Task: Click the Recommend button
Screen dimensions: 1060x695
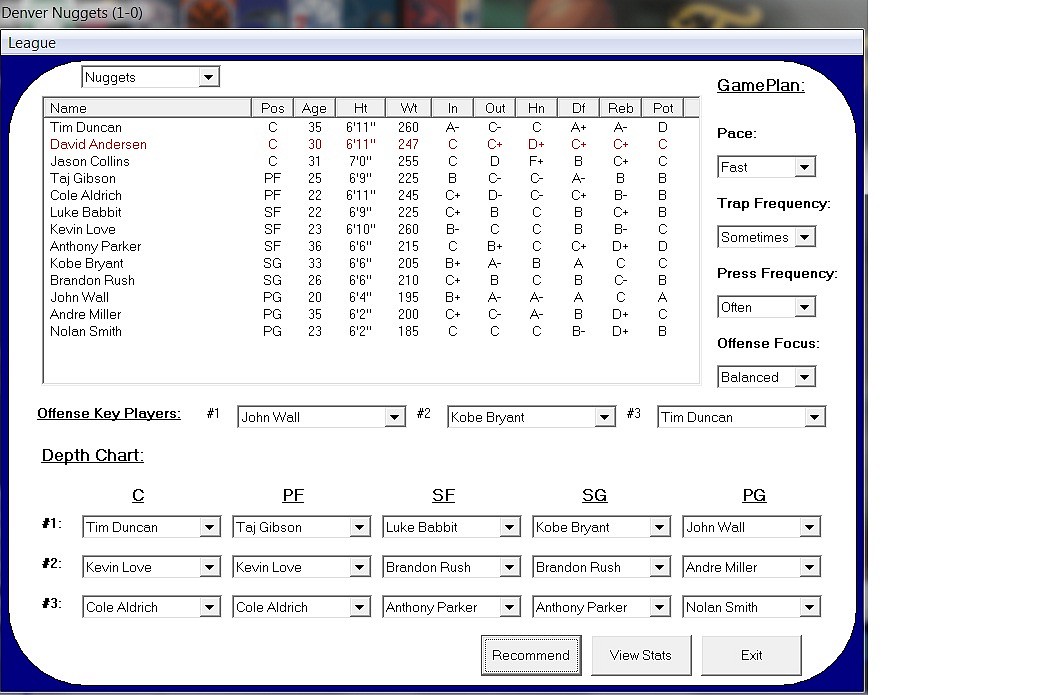Action: click(531, 655)
